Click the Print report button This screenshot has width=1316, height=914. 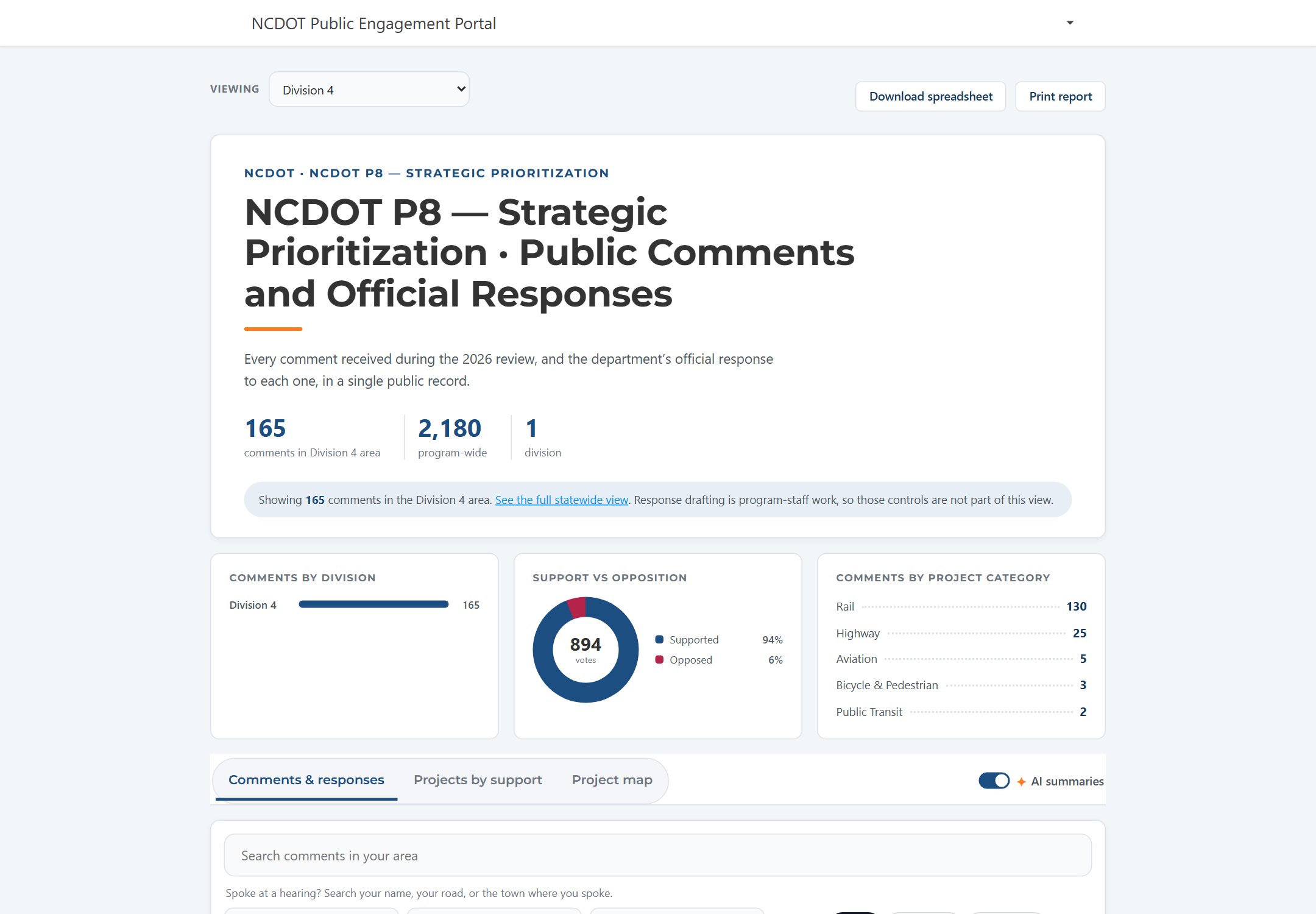[x=1060, y=96]
